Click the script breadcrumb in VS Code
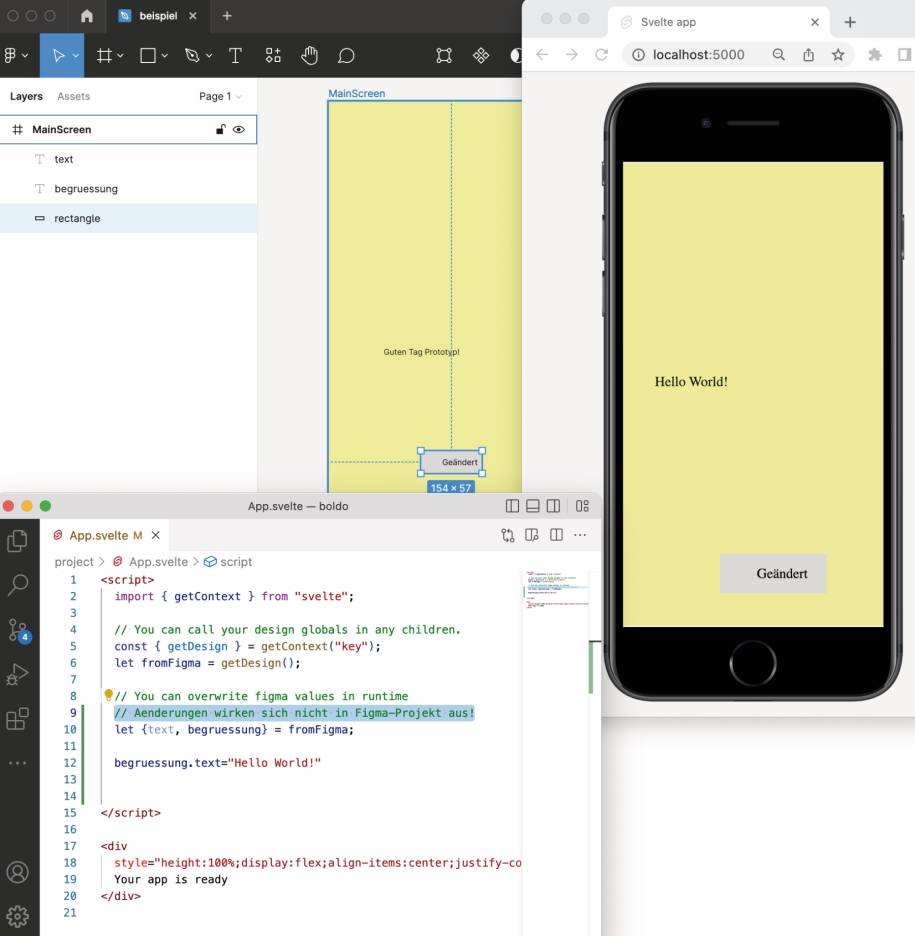 228,562
